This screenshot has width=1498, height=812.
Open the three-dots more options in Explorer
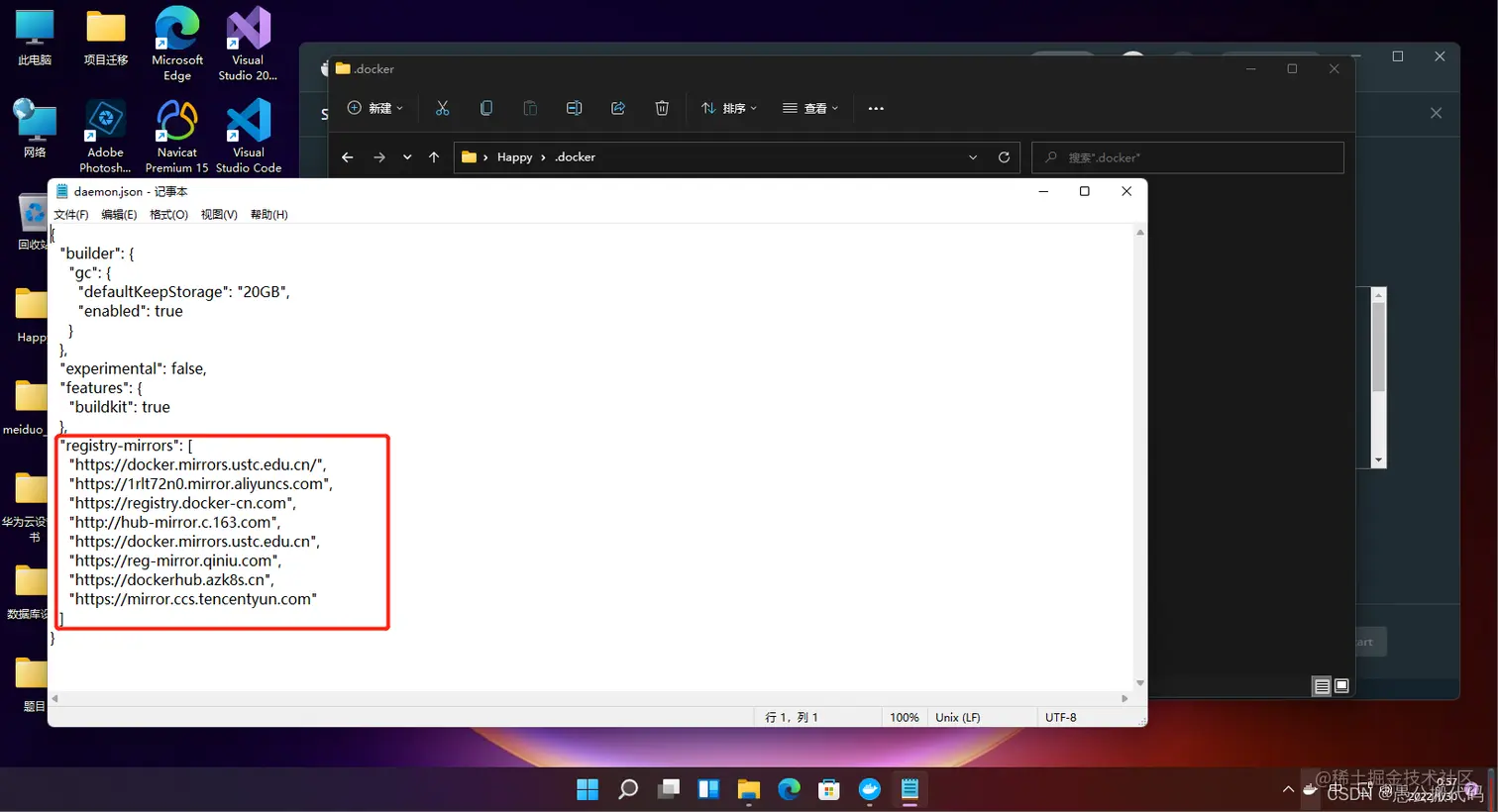[876, 108]
